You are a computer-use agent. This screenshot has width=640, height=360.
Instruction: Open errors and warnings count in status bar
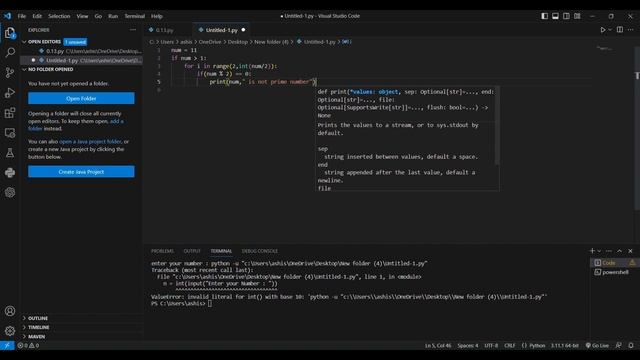[x=28, y=345]
